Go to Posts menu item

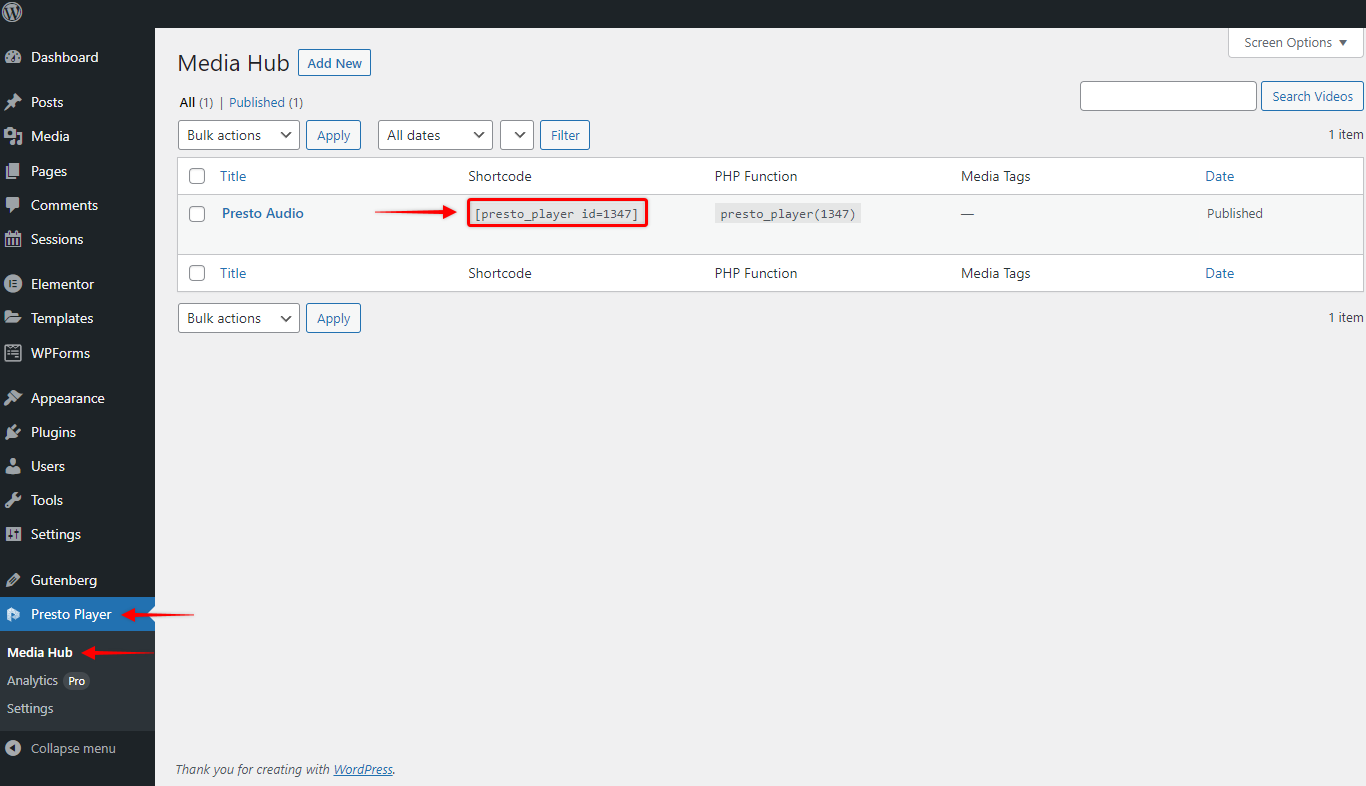(47, 102)
